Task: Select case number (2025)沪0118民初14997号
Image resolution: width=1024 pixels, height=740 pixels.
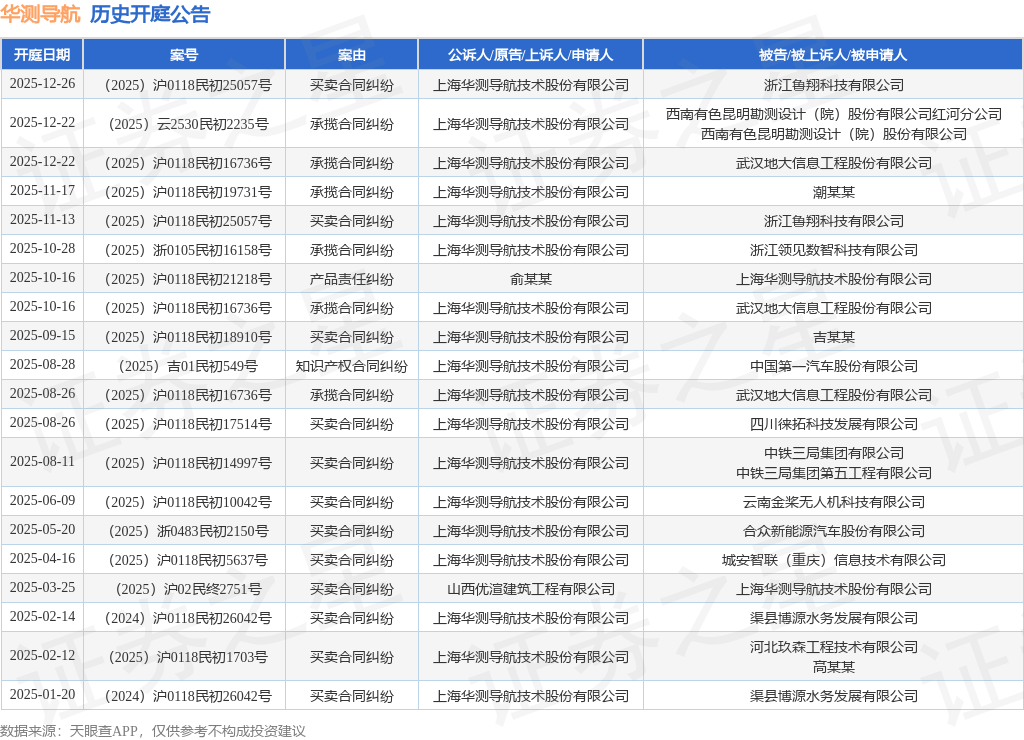Action: pos(188,463)
